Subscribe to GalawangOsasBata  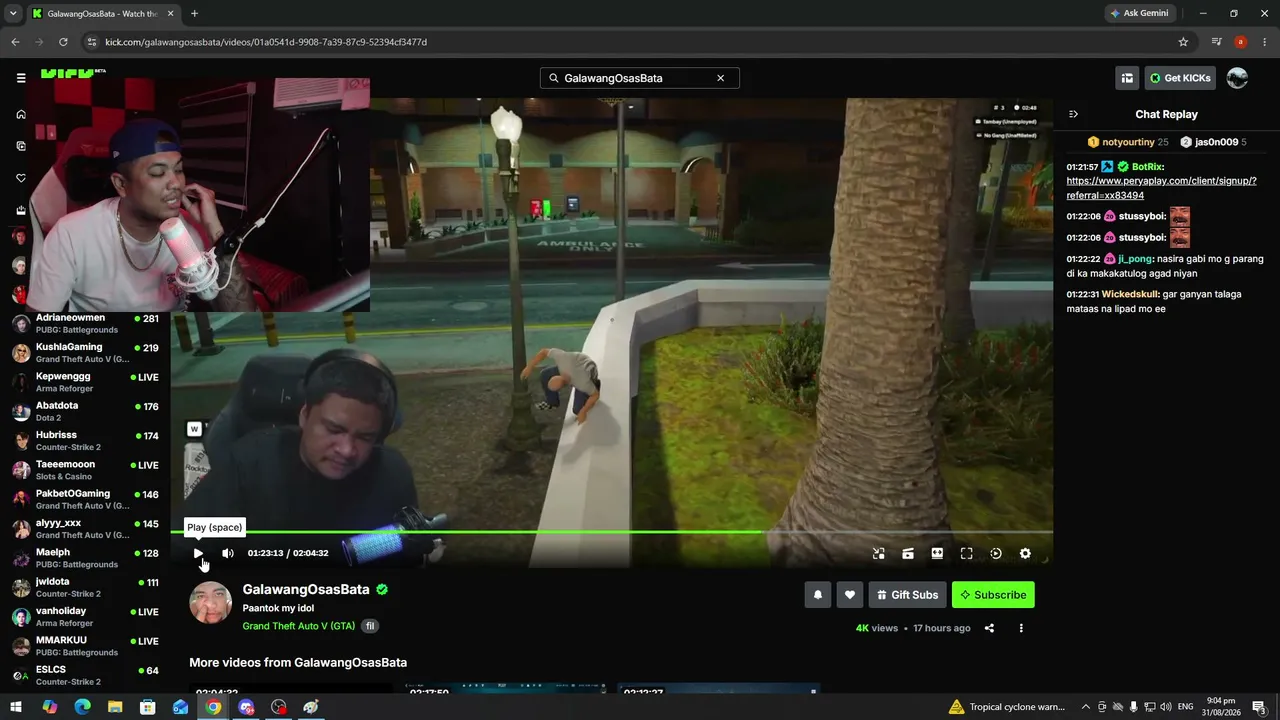click(x=993, y=595)
